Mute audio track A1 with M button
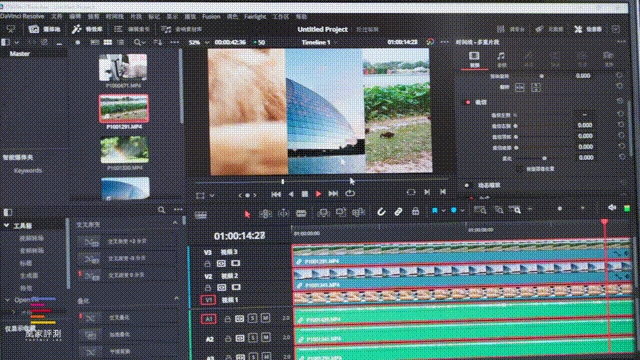Screen dimensions: 640x360 click(x=265, y=318)
